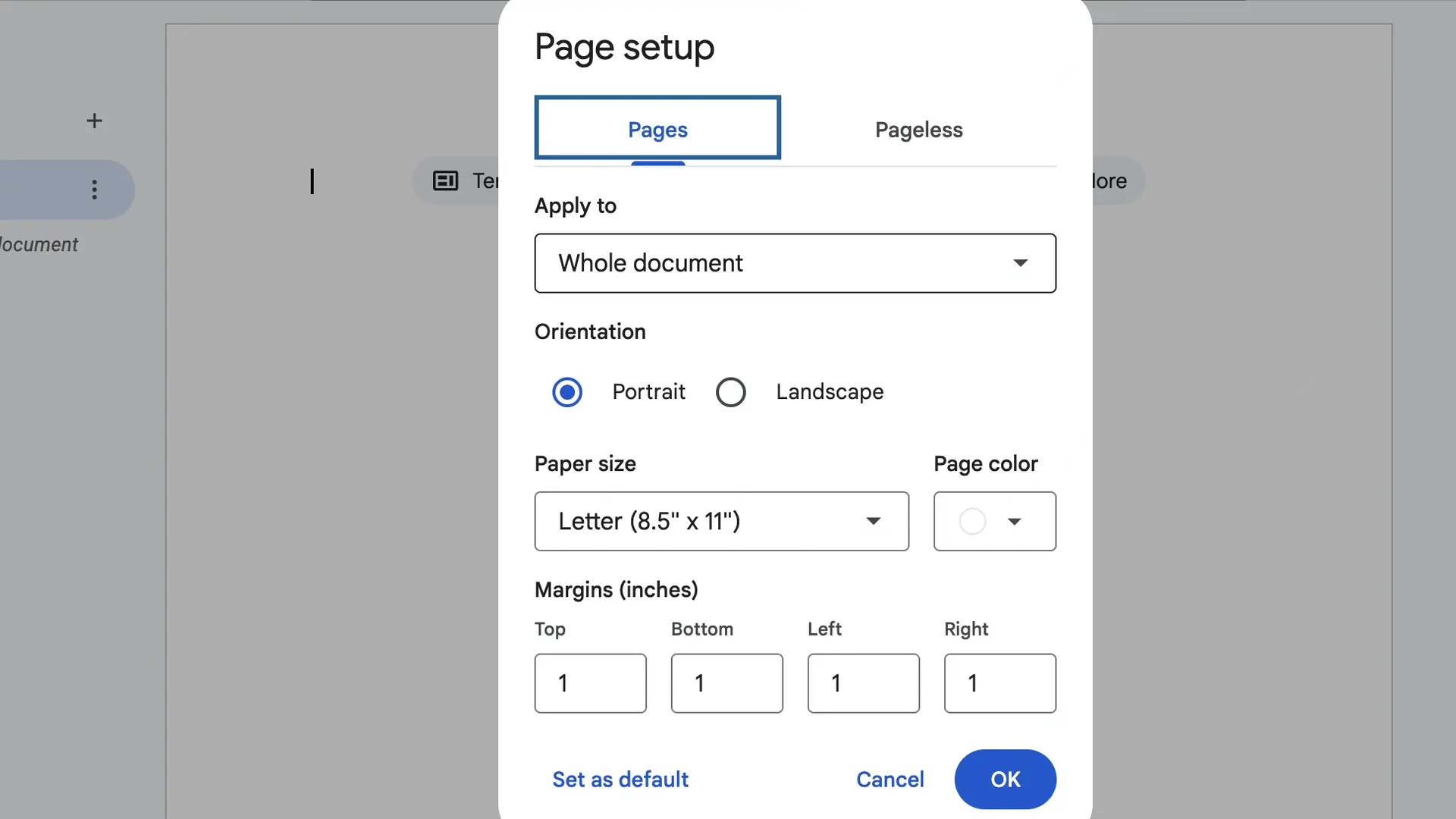1456x819 pixels.
Task: Enable the Portrait radio button
Action: click(x=566, y=392)
